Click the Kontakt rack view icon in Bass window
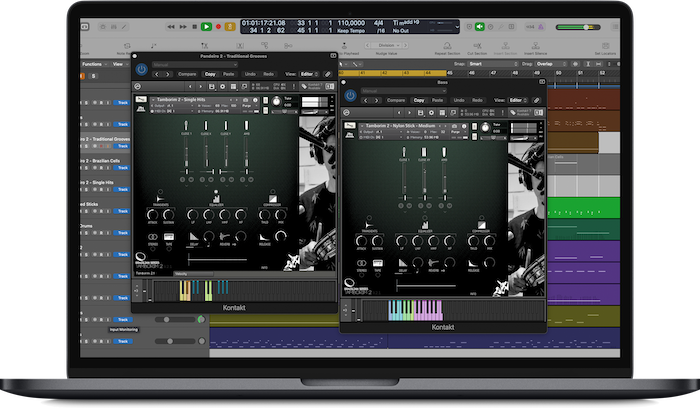The width and height of the screenshot is (700, 408). point(442,112)
